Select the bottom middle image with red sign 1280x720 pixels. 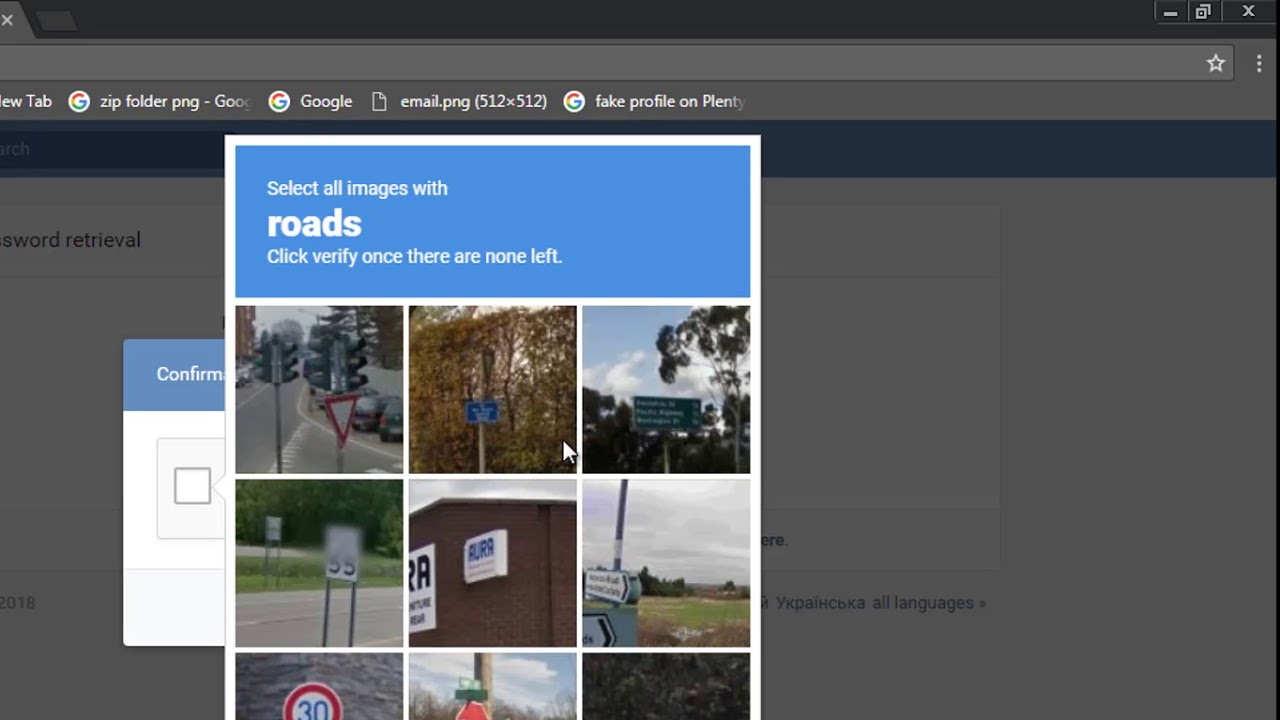tap(492, 686)
